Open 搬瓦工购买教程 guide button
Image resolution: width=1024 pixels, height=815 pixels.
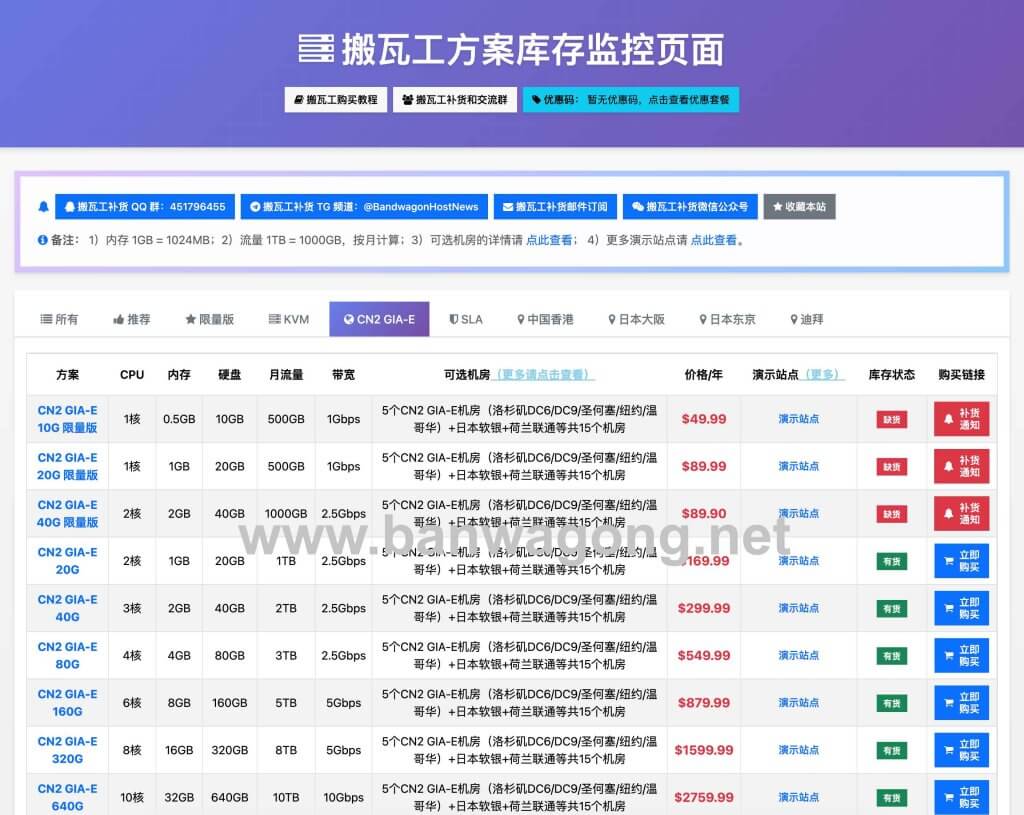tap(336, 100)
